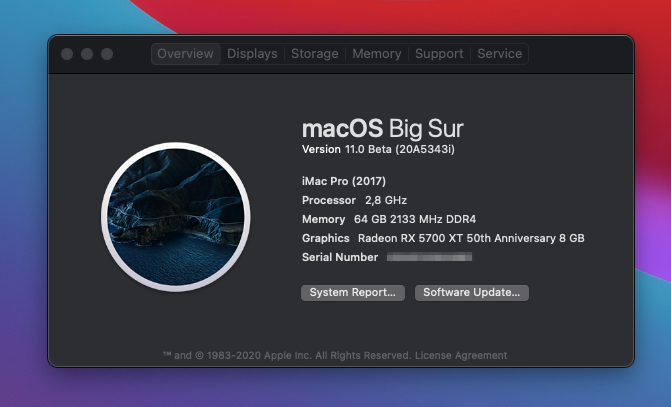Viewport: 671px width, 407px height.
Task: Switch to the Overview tab
Action: tap(185, 54)
